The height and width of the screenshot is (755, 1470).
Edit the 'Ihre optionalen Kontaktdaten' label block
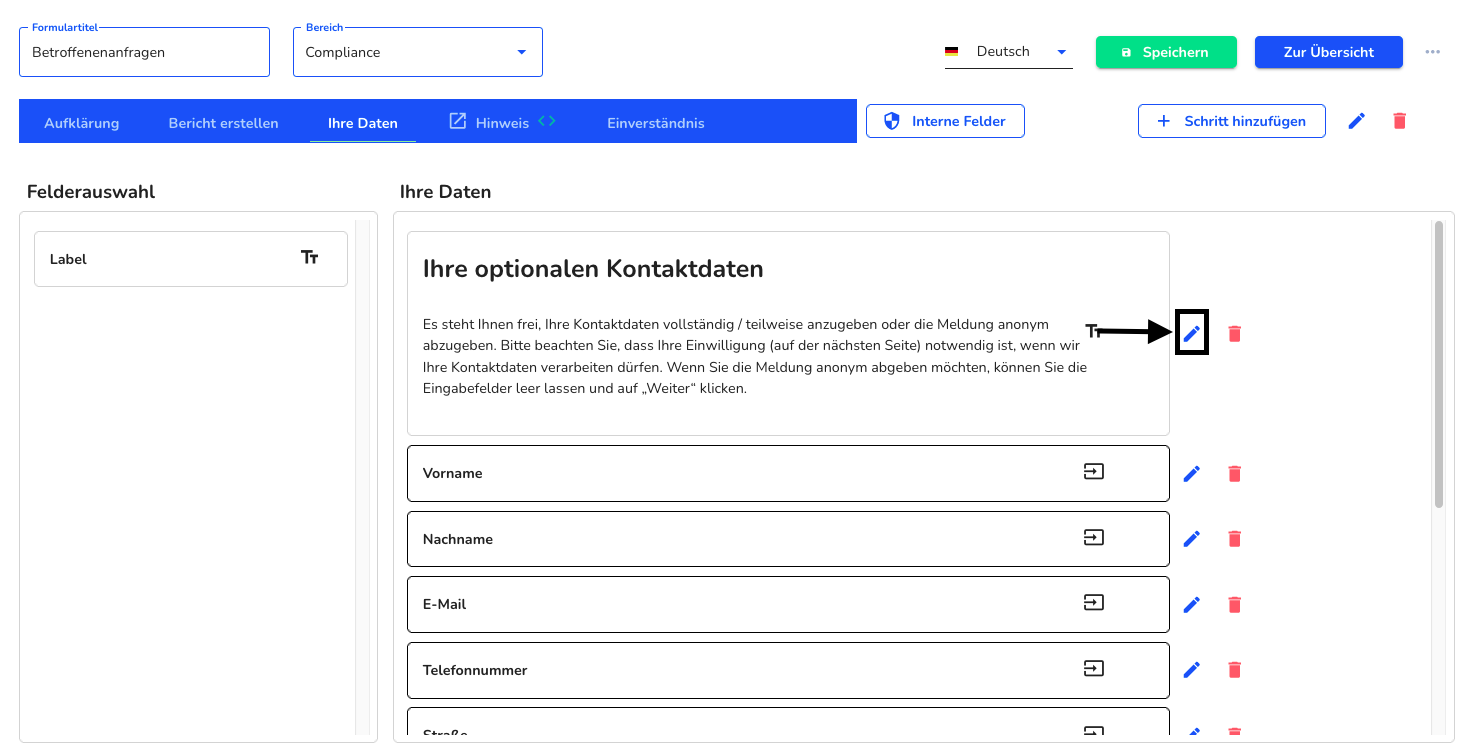[1191, 334]
